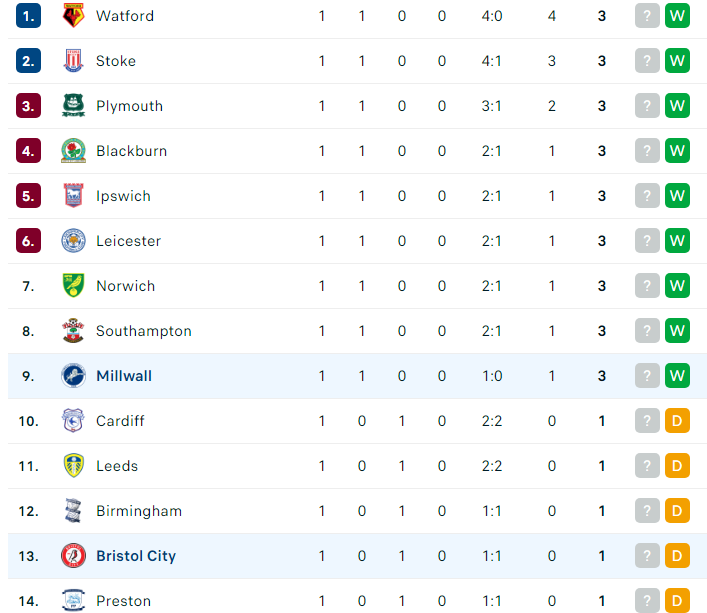Select the Southampton club crest
The image size is (707, 613).
tap(73, 331)
